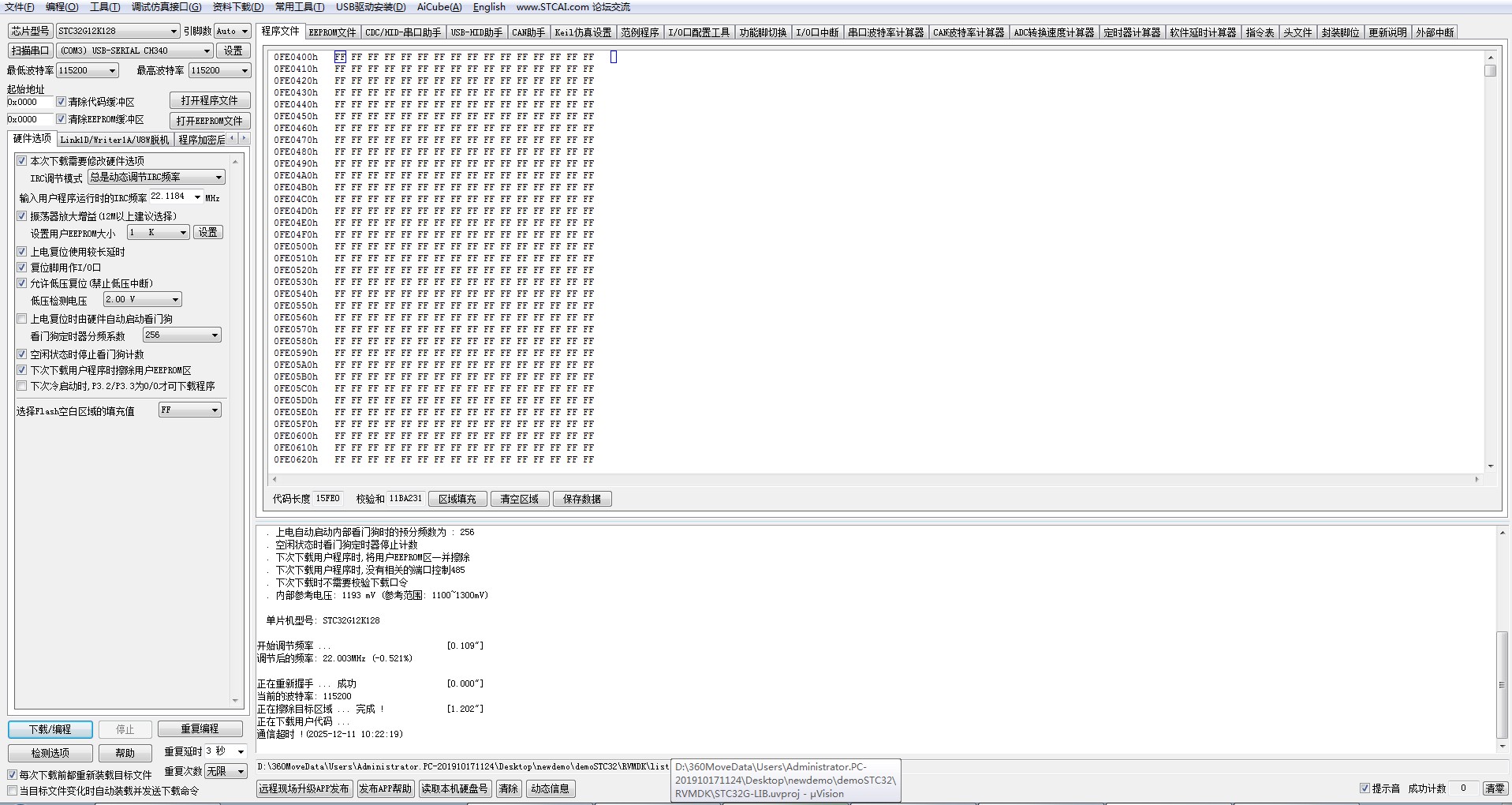Click 检测选项 to check MCU options

click(50, 753)
